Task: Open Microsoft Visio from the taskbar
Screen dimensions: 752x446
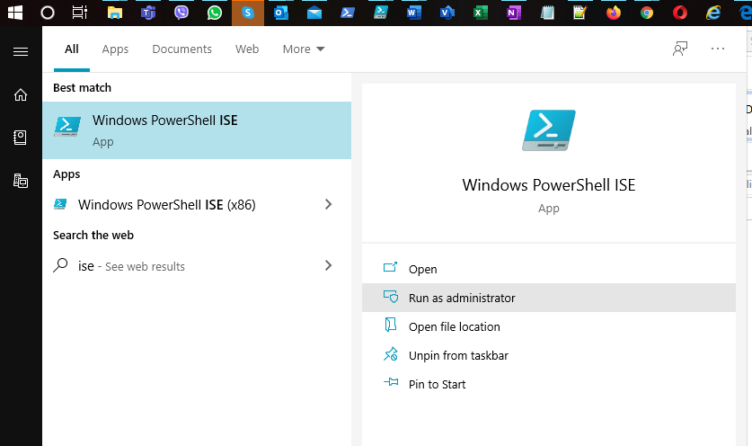Action: (x=447, y=13)
